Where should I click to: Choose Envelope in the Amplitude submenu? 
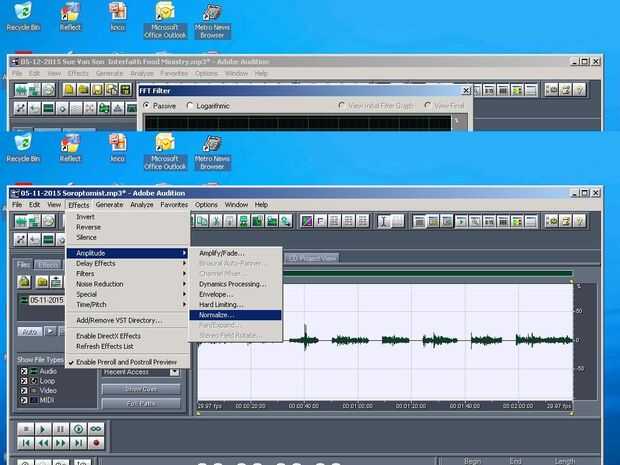(236, 294)
